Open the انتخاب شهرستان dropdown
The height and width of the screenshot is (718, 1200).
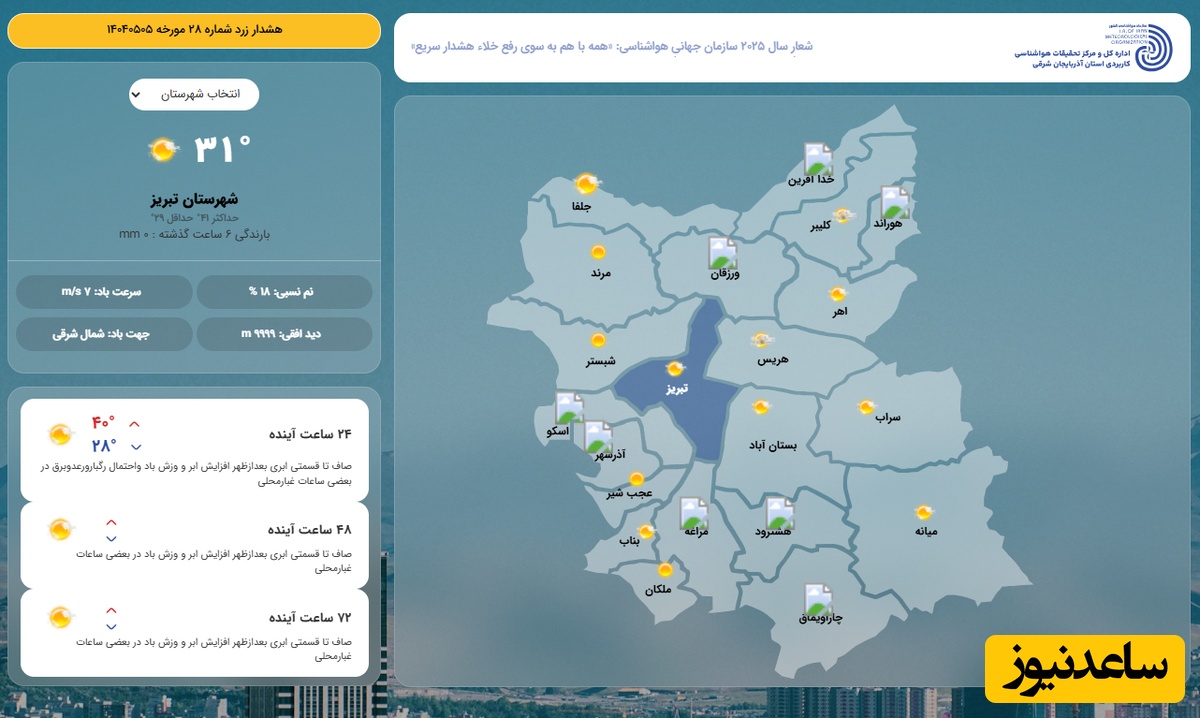coord(193,95)
